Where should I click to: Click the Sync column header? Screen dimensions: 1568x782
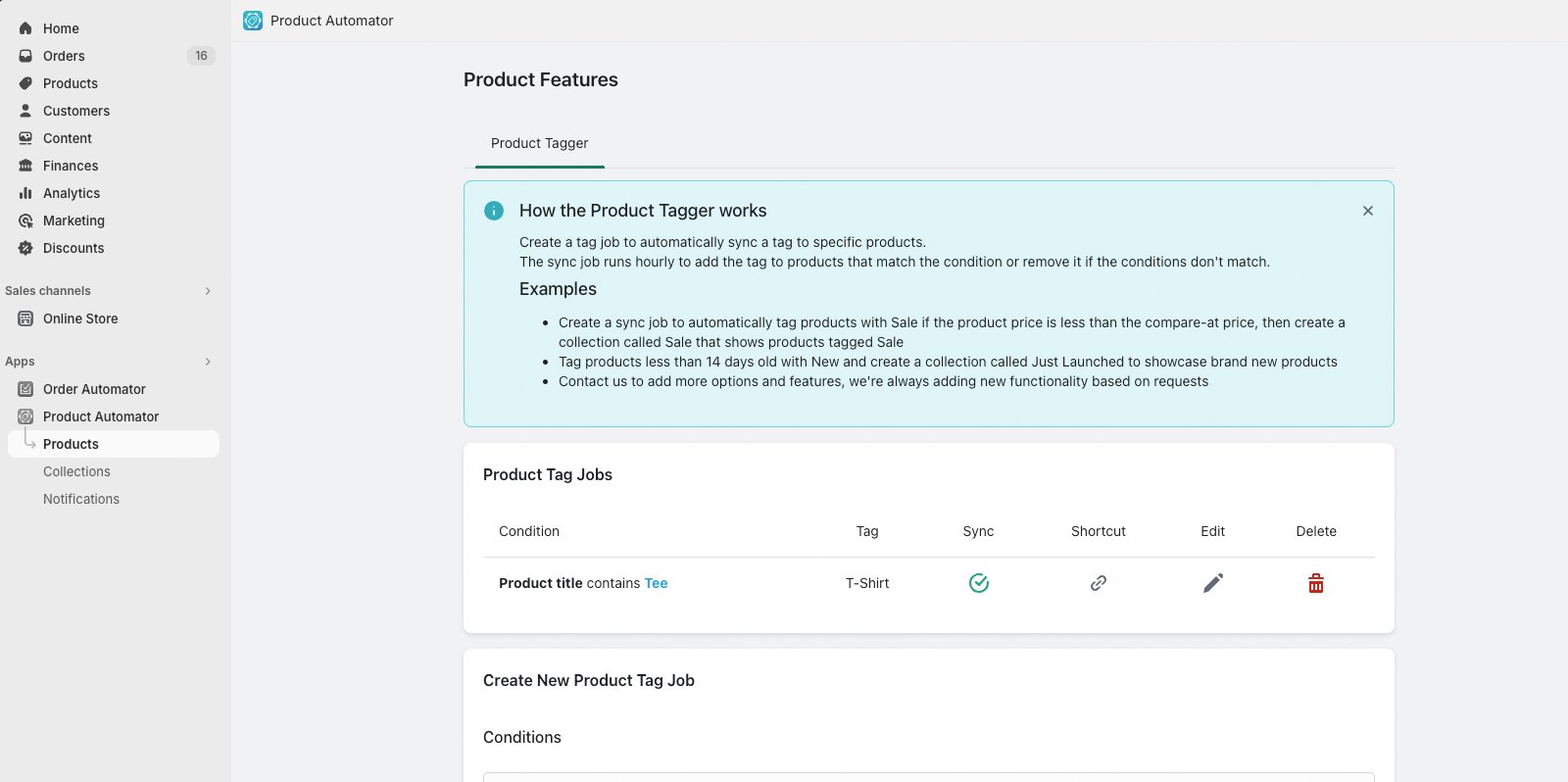pyautogui.click(x=978, y=531)
